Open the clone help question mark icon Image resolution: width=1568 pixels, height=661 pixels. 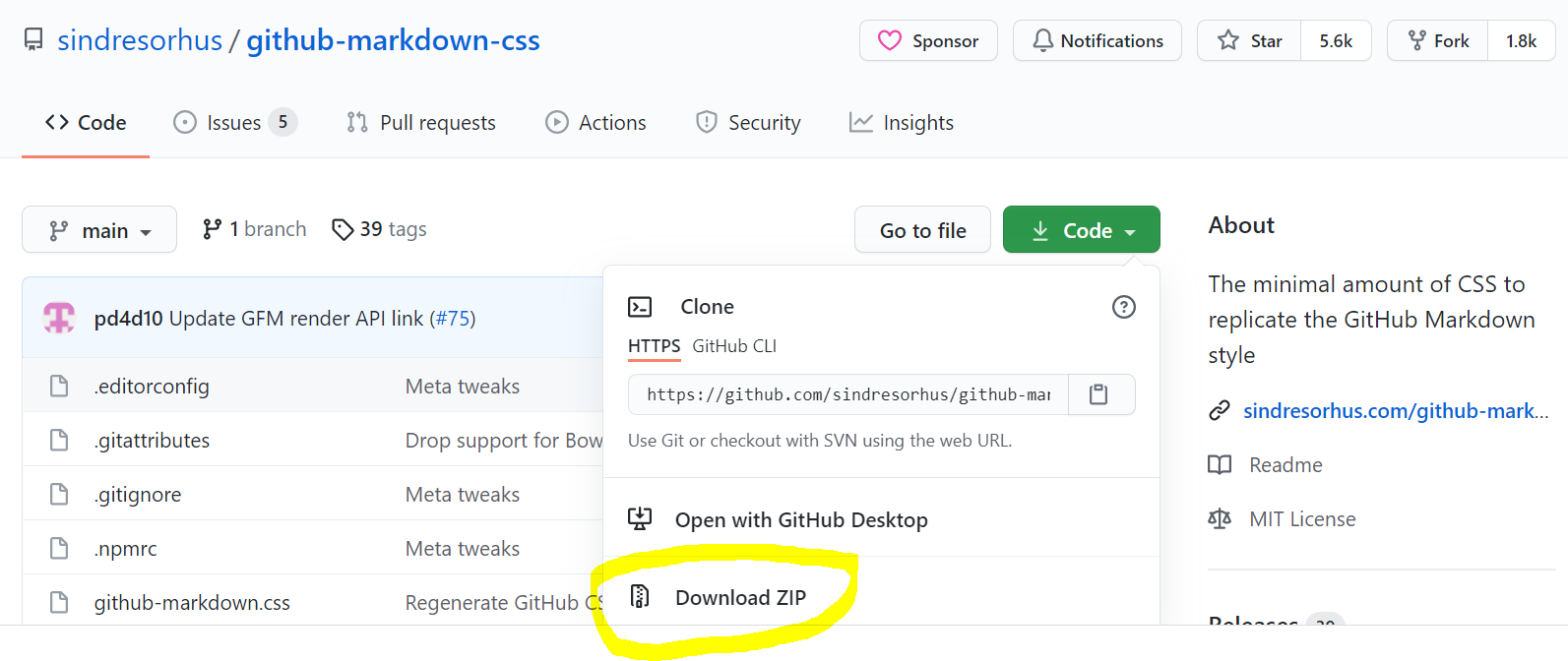(x=1123, y=307)
